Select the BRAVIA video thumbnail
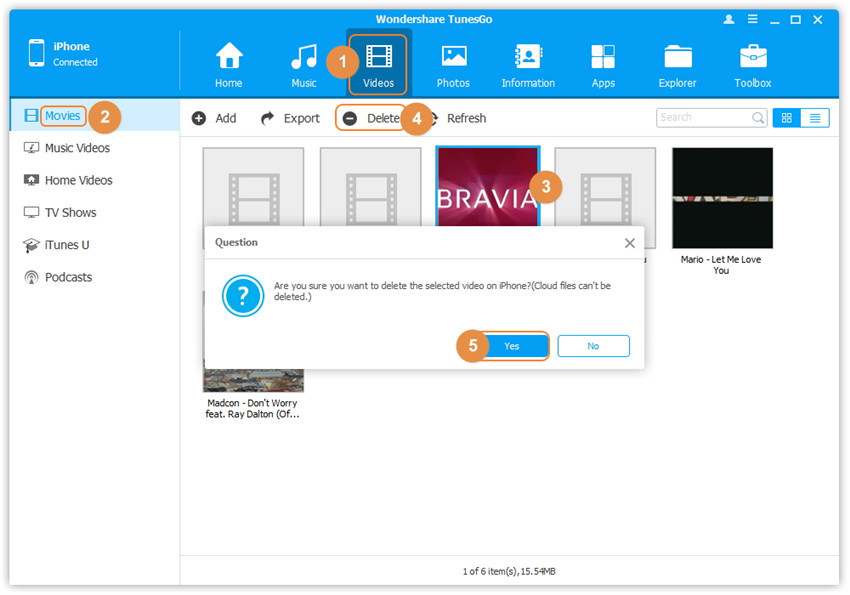 coord(487,190)
